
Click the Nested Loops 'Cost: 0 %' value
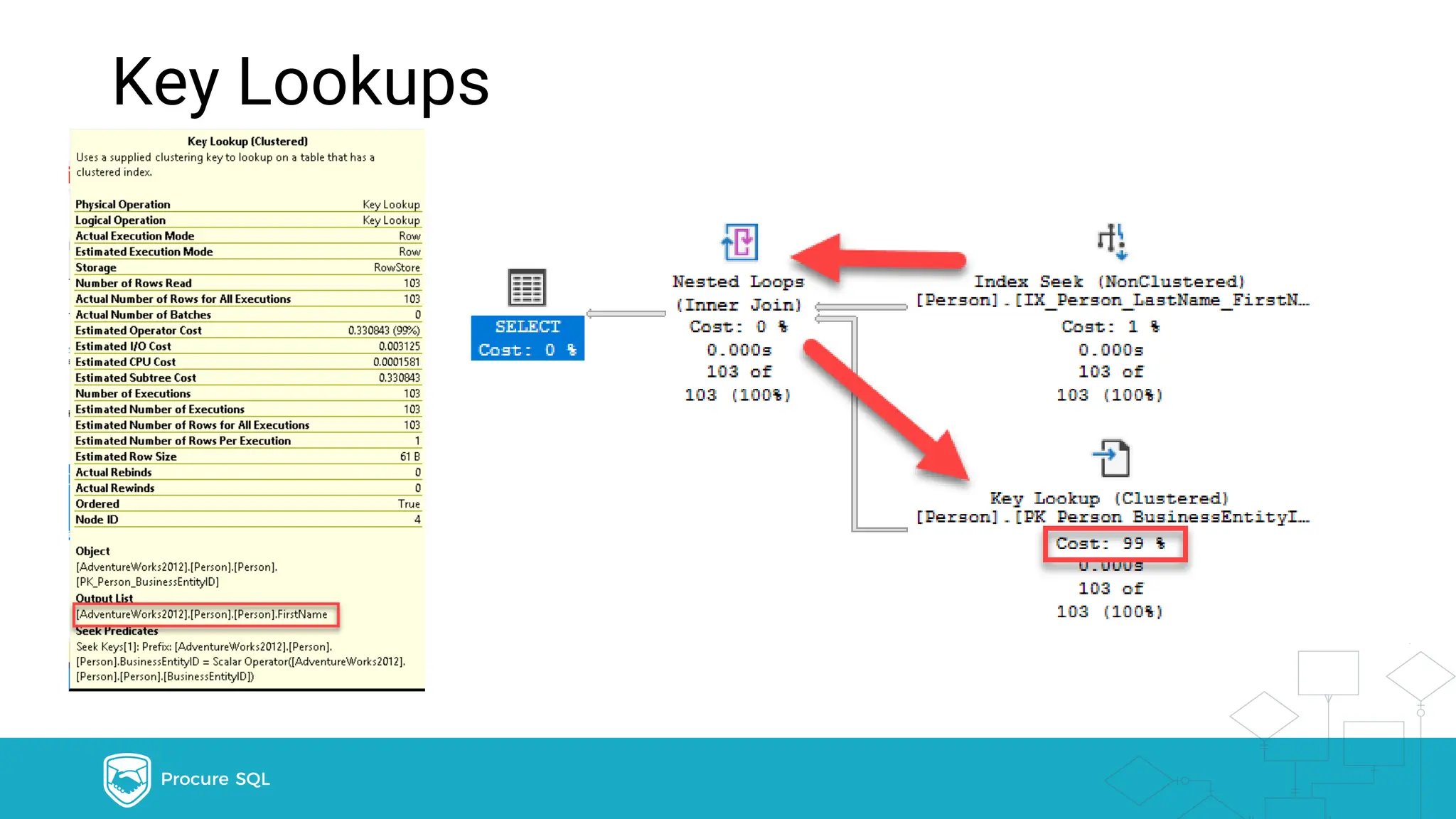(x=739, y=327)
